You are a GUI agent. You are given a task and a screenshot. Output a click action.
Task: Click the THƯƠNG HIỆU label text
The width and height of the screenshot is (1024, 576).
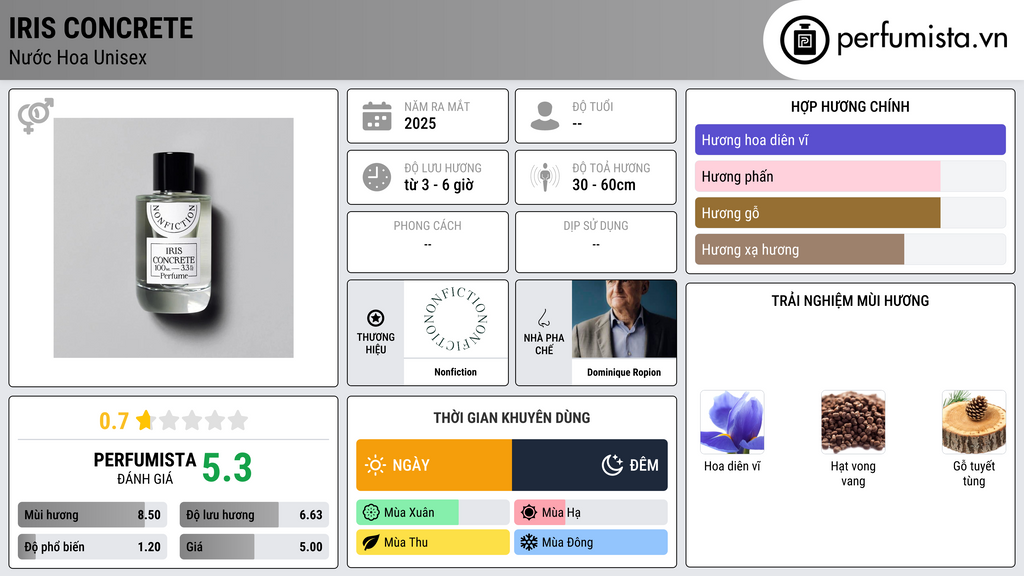(376, 344)
